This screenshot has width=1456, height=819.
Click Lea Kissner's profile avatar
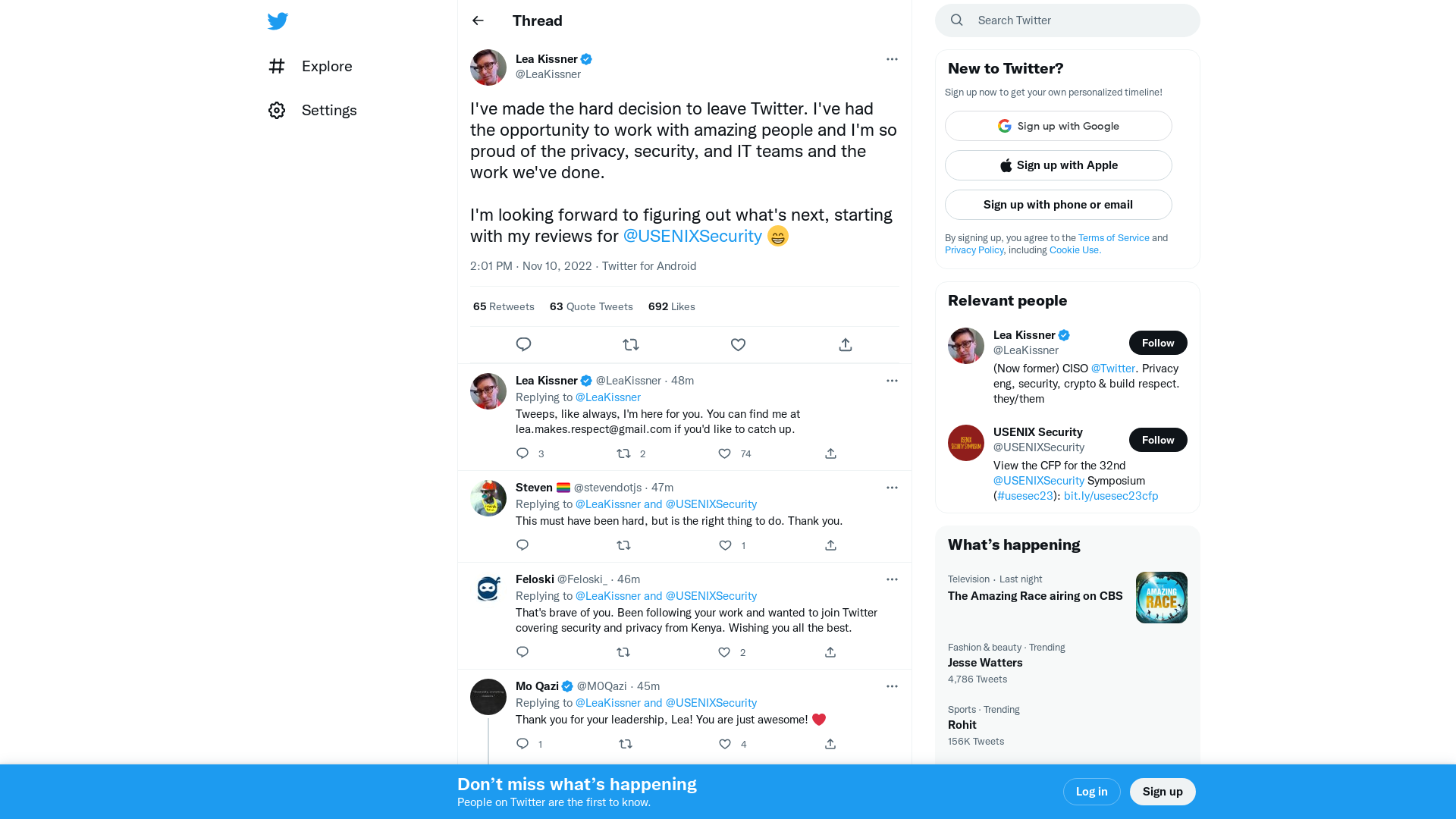click(x=488, y=67)
